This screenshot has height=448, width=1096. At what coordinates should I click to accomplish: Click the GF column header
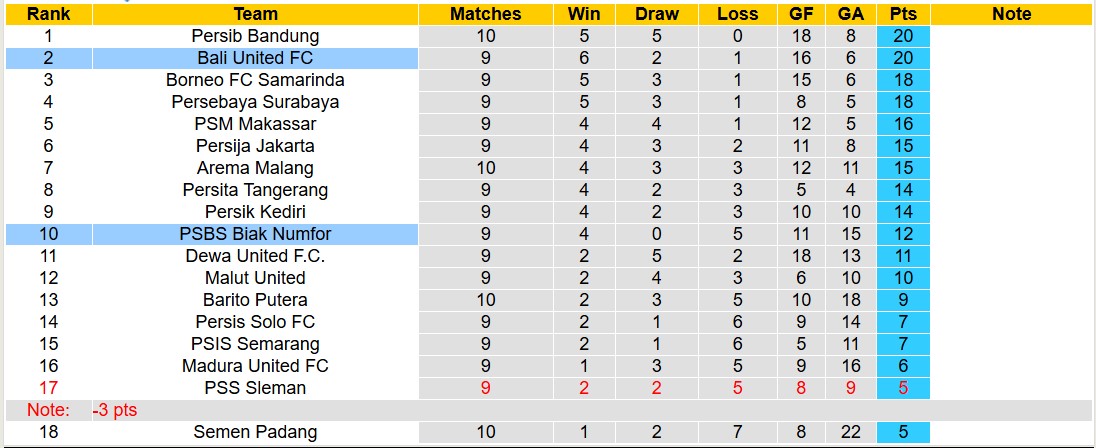[x=800, y=14]
